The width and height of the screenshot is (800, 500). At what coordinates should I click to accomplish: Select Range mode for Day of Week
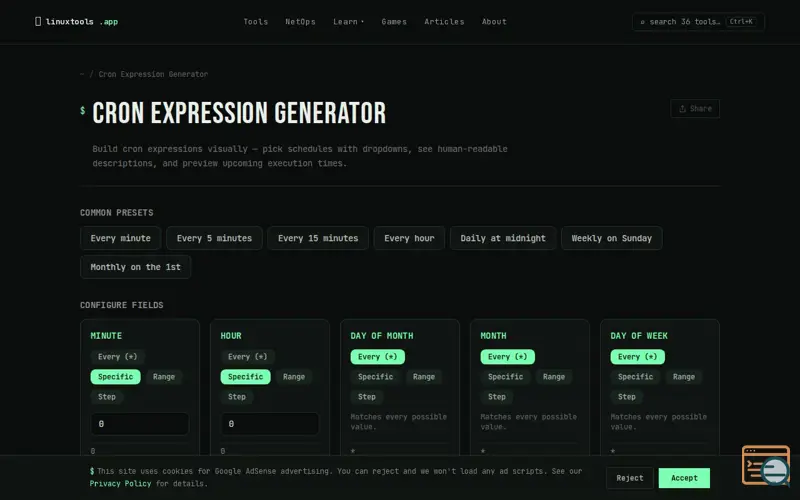pos(684,377)
